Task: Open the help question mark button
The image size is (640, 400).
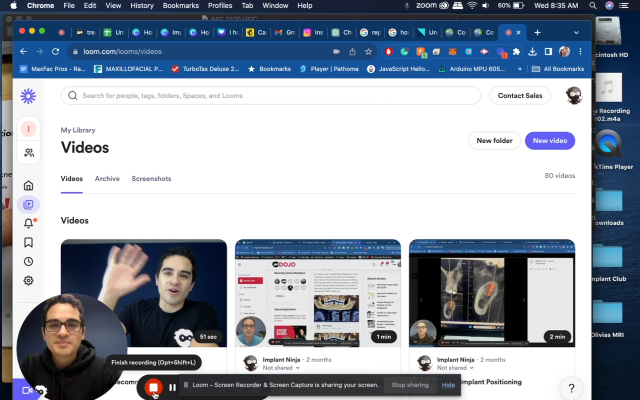Action: coord(570,388)
